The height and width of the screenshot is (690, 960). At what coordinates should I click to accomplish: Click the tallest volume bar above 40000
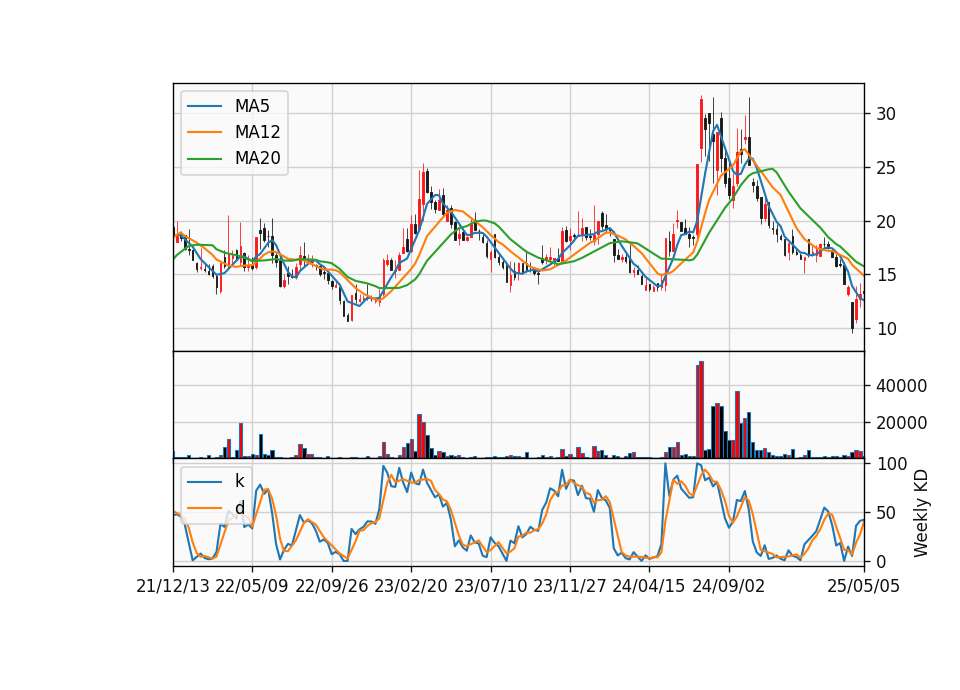702,410
